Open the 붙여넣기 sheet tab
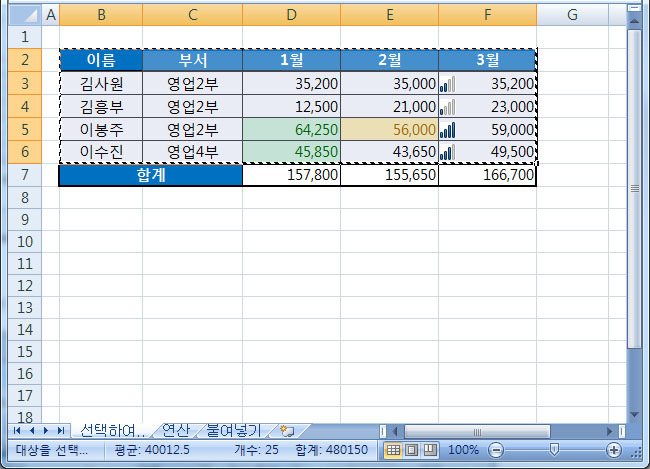The height and width of the screenshot is (469, 650). [x=234, y=431]
